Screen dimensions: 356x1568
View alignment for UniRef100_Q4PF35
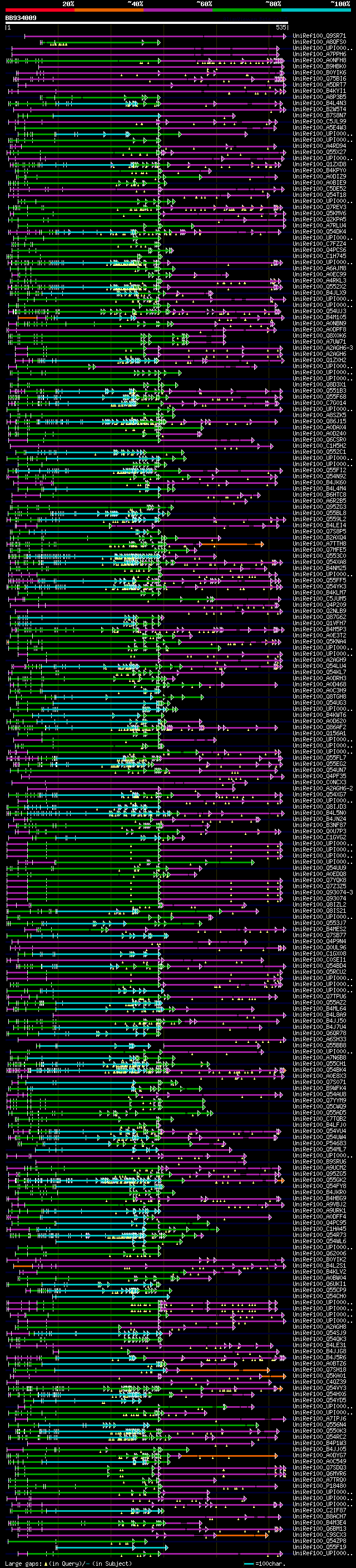pos(319,776)
